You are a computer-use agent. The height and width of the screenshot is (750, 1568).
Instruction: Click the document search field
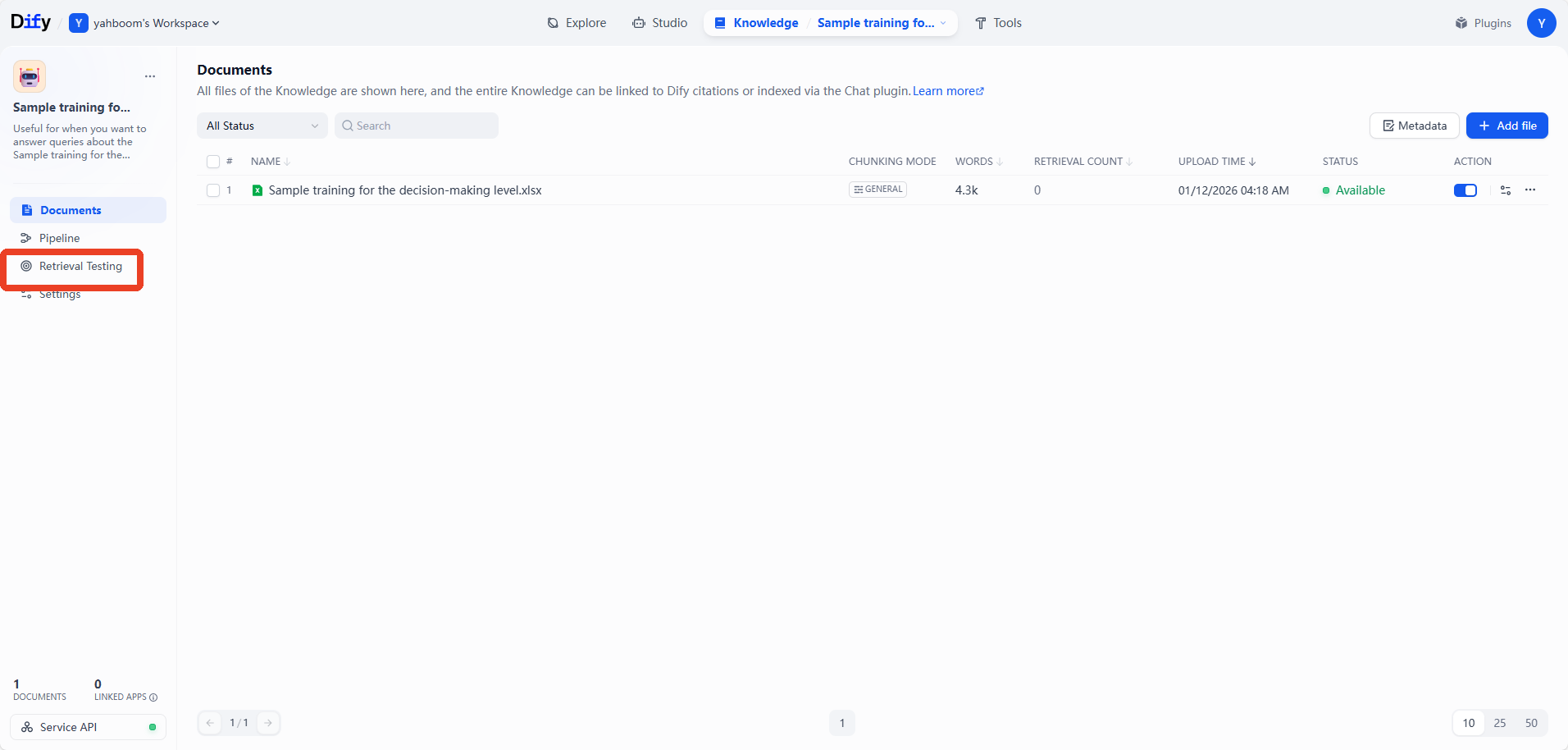tap(417, 126)
